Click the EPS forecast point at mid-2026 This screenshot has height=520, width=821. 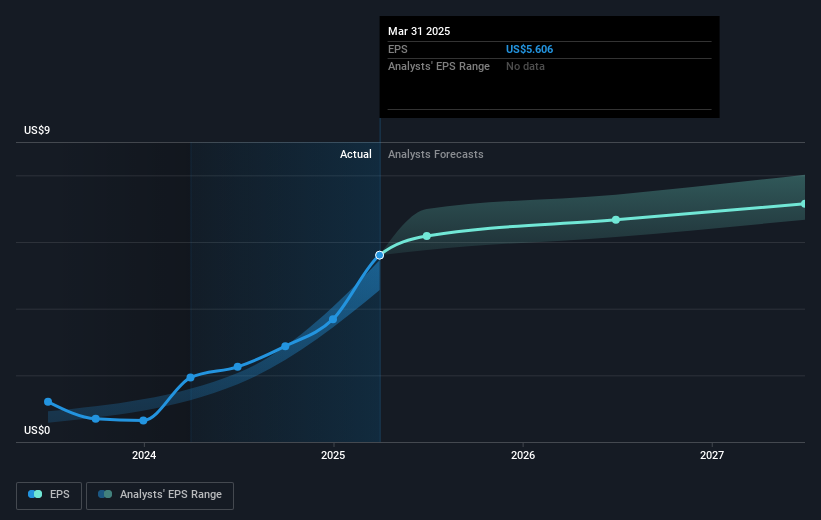(616, 220)
